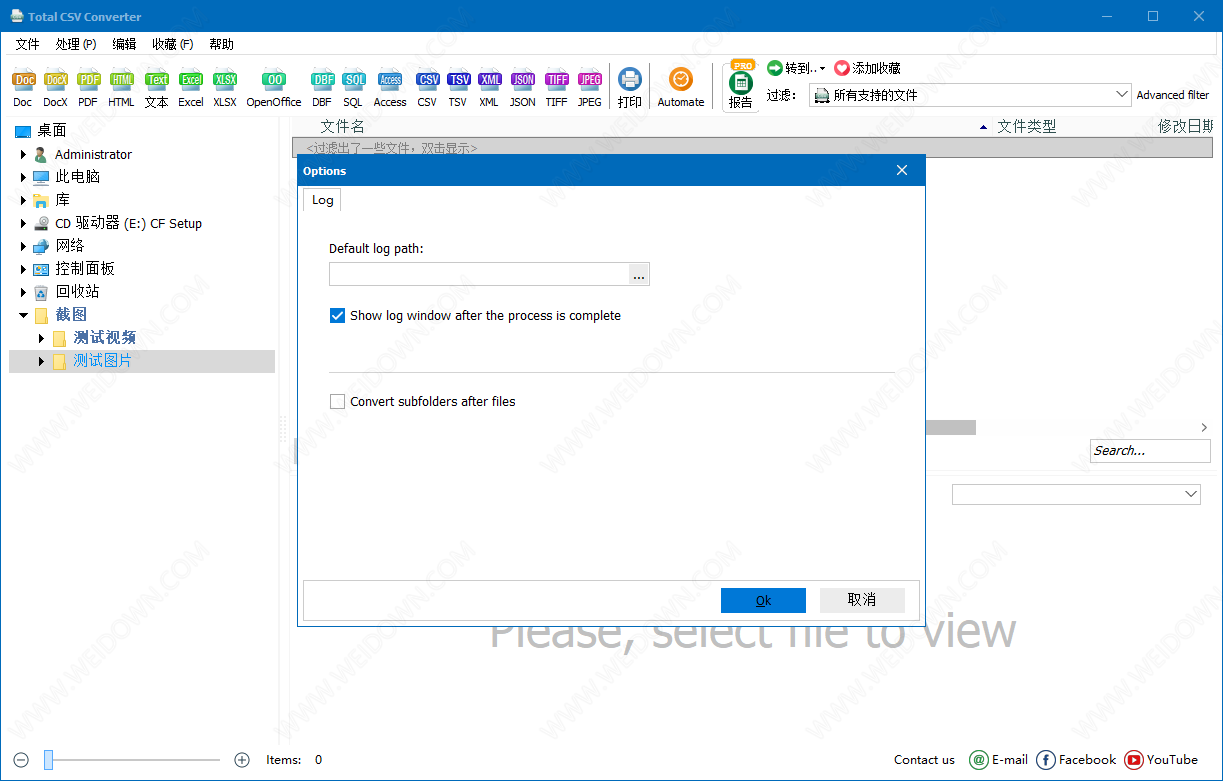Open the 编辑 menu

pyautogui.click(x=124, y=44)
